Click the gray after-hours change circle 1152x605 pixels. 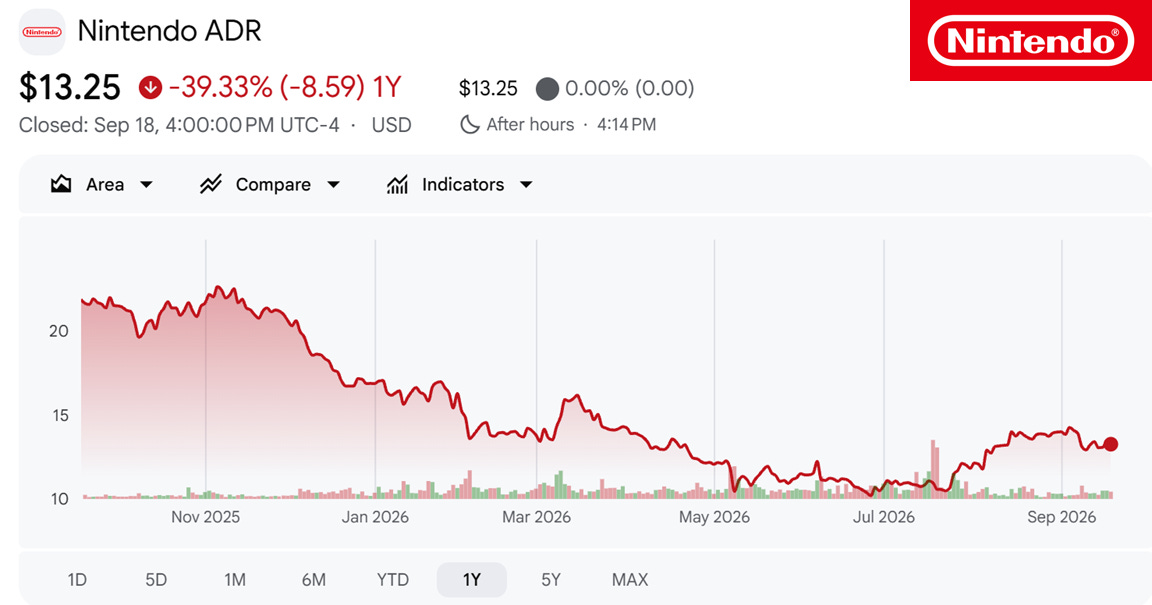coord(547,89)
